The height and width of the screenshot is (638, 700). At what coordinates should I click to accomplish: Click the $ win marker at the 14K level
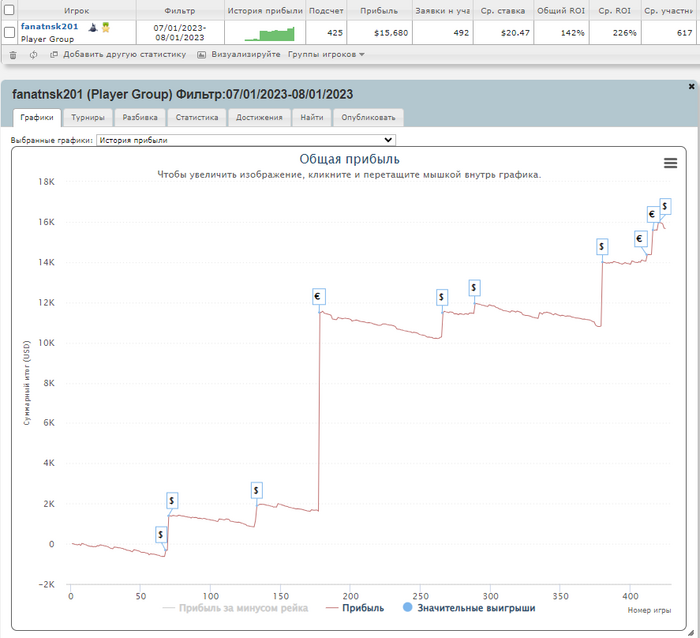pyautogui.click(x=602, y=246)
